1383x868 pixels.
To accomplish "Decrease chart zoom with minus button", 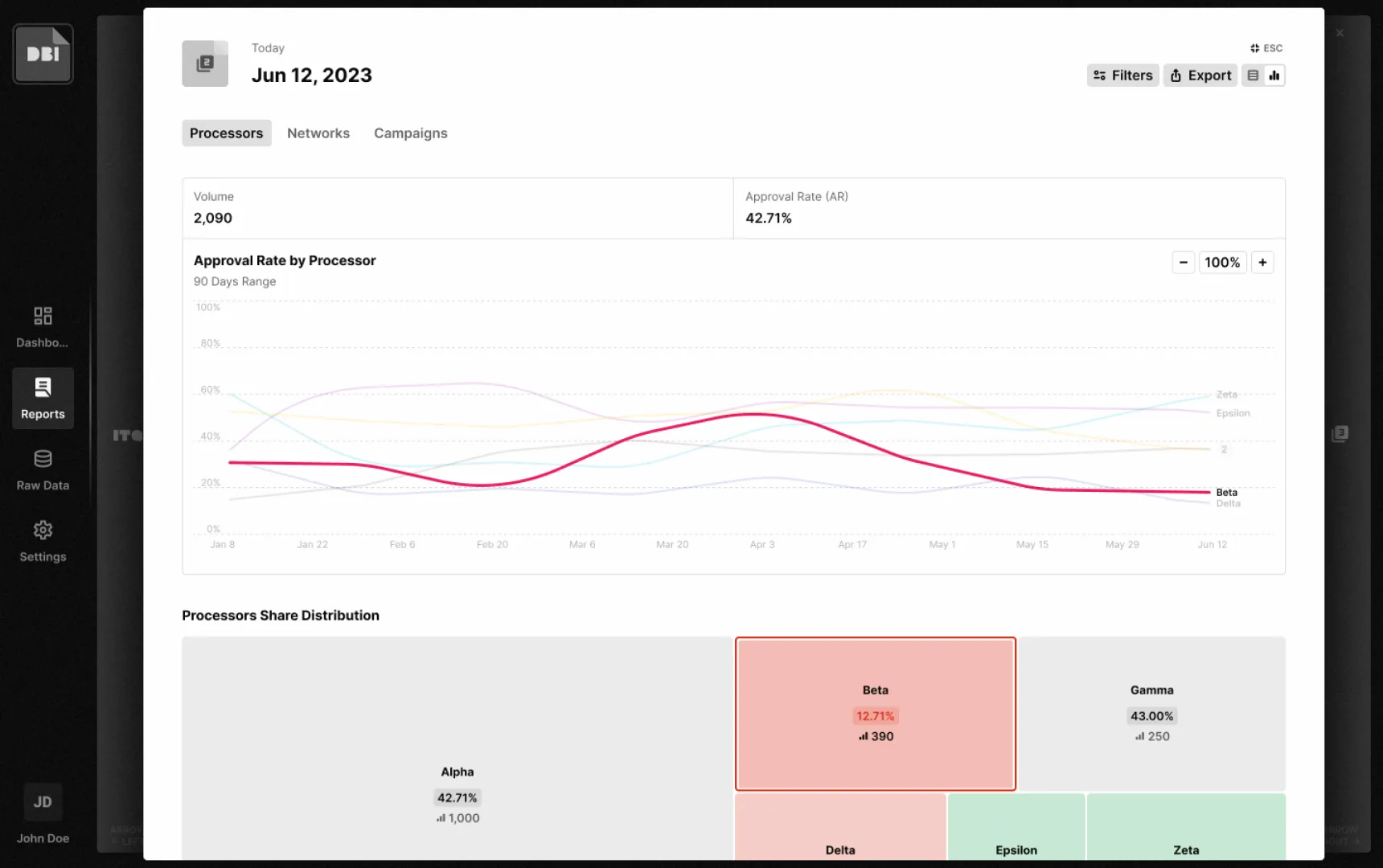I will point(1183,263).
